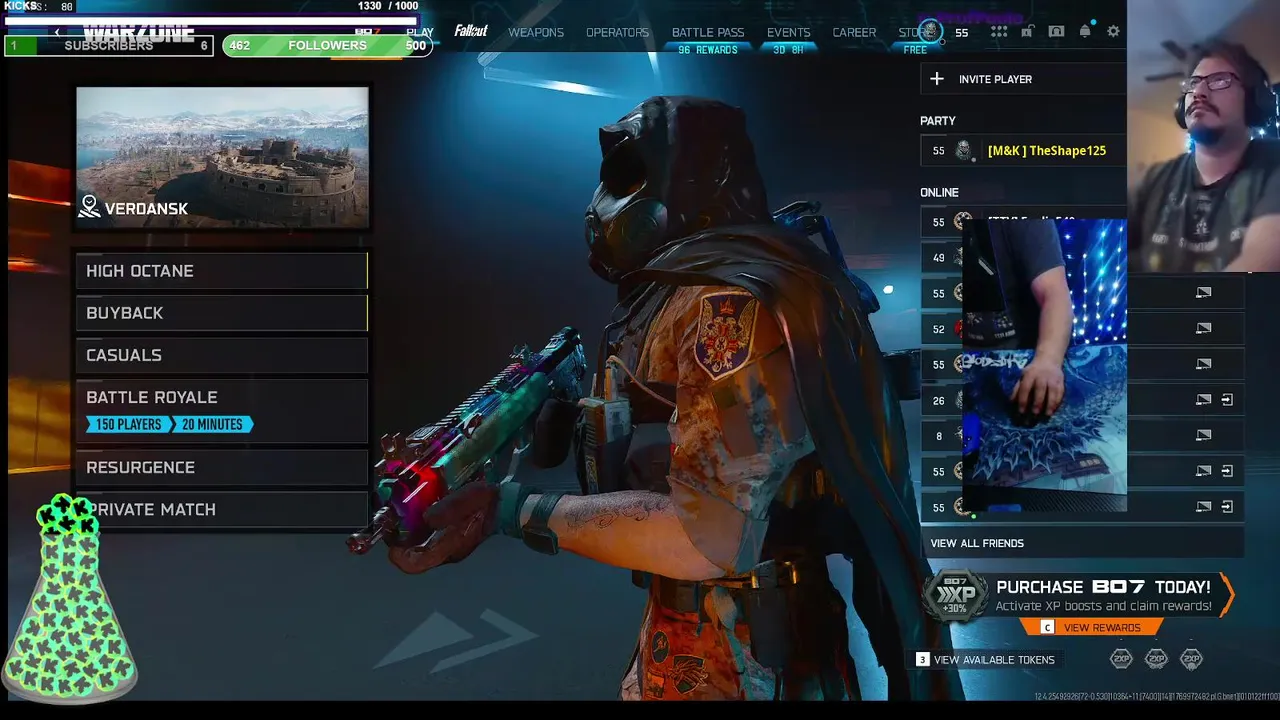
Task: Click the ONLINE section heading
Action: tap(939, 192)
